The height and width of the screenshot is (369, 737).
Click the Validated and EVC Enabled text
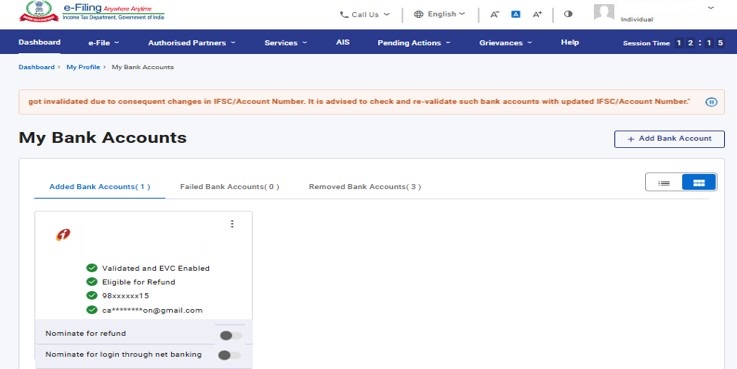156,268
